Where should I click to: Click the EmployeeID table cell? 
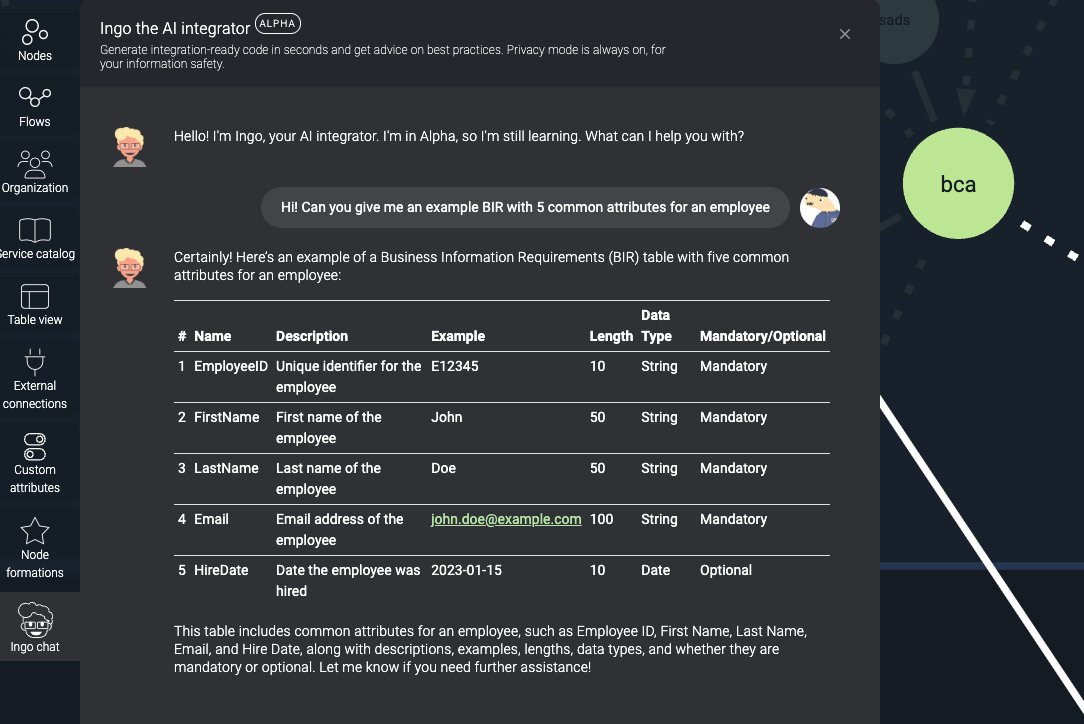230,366
